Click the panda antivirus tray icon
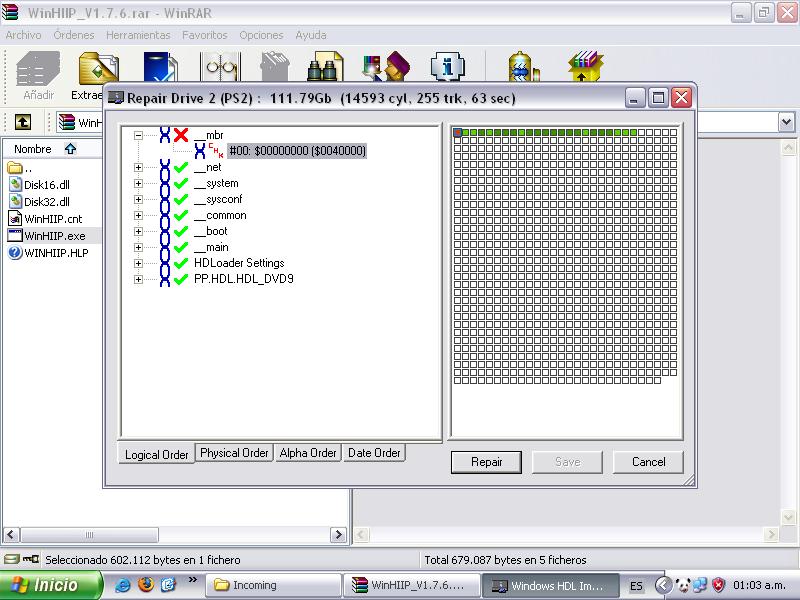Viewport: 800px width, 600px height. pyautogui.click(x=682, y=585)
